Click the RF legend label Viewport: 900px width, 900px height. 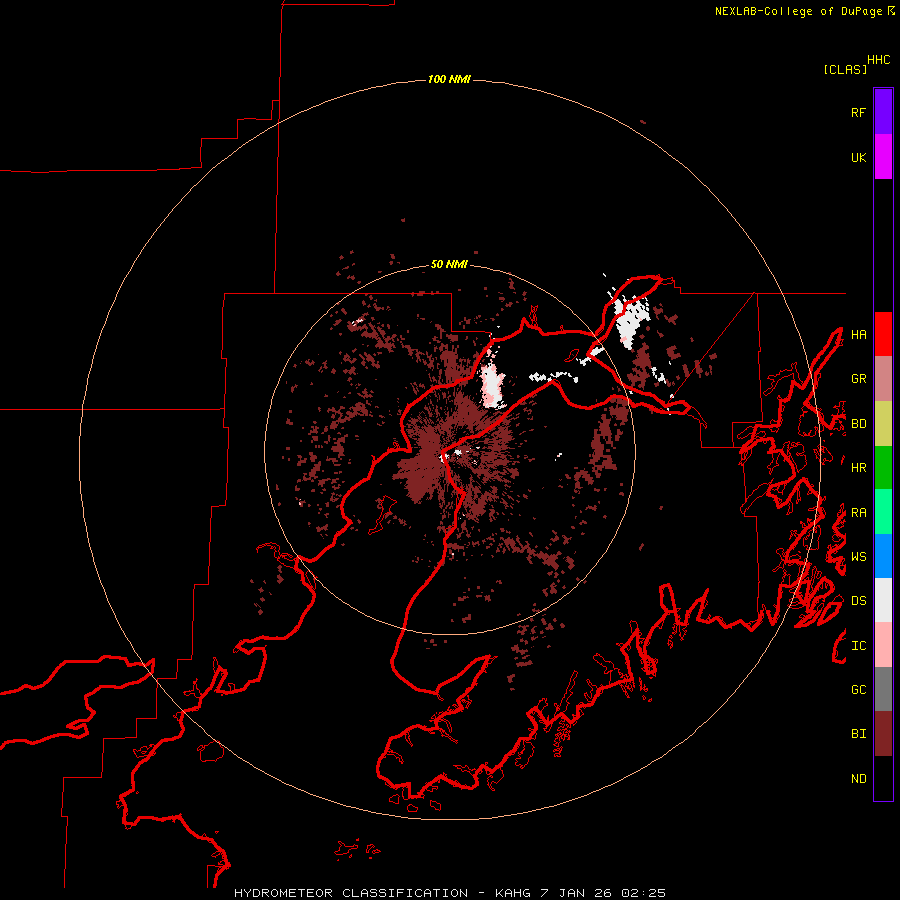[x=858, y=112]
